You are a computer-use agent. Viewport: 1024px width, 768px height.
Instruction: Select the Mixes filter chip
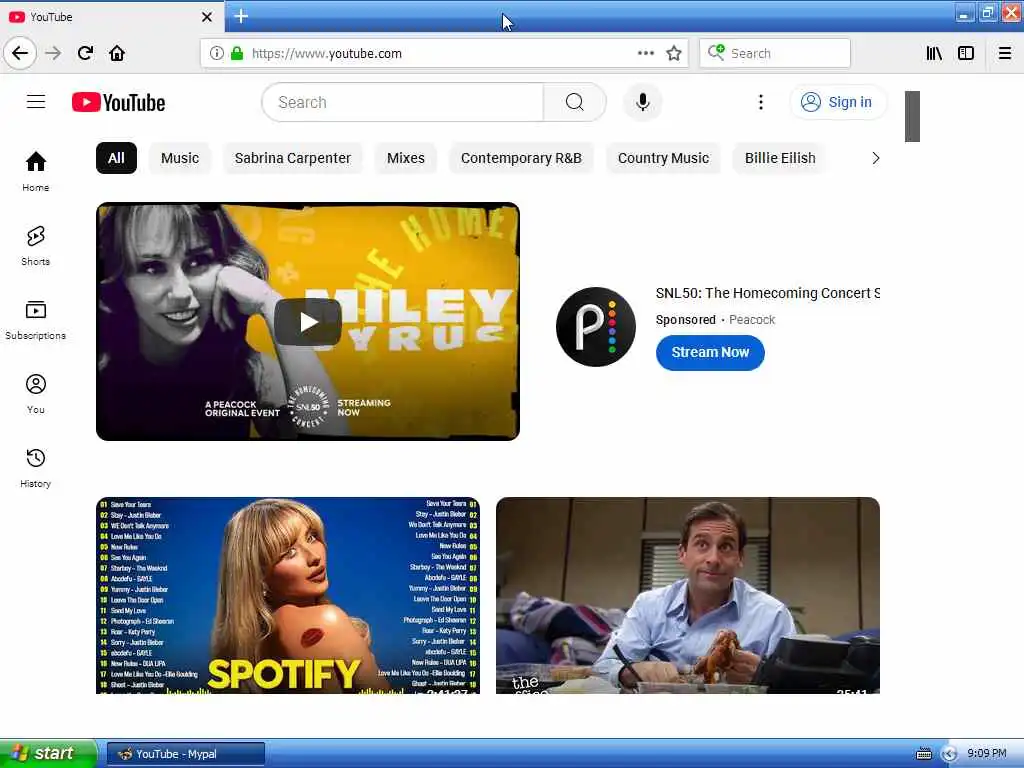406,158
